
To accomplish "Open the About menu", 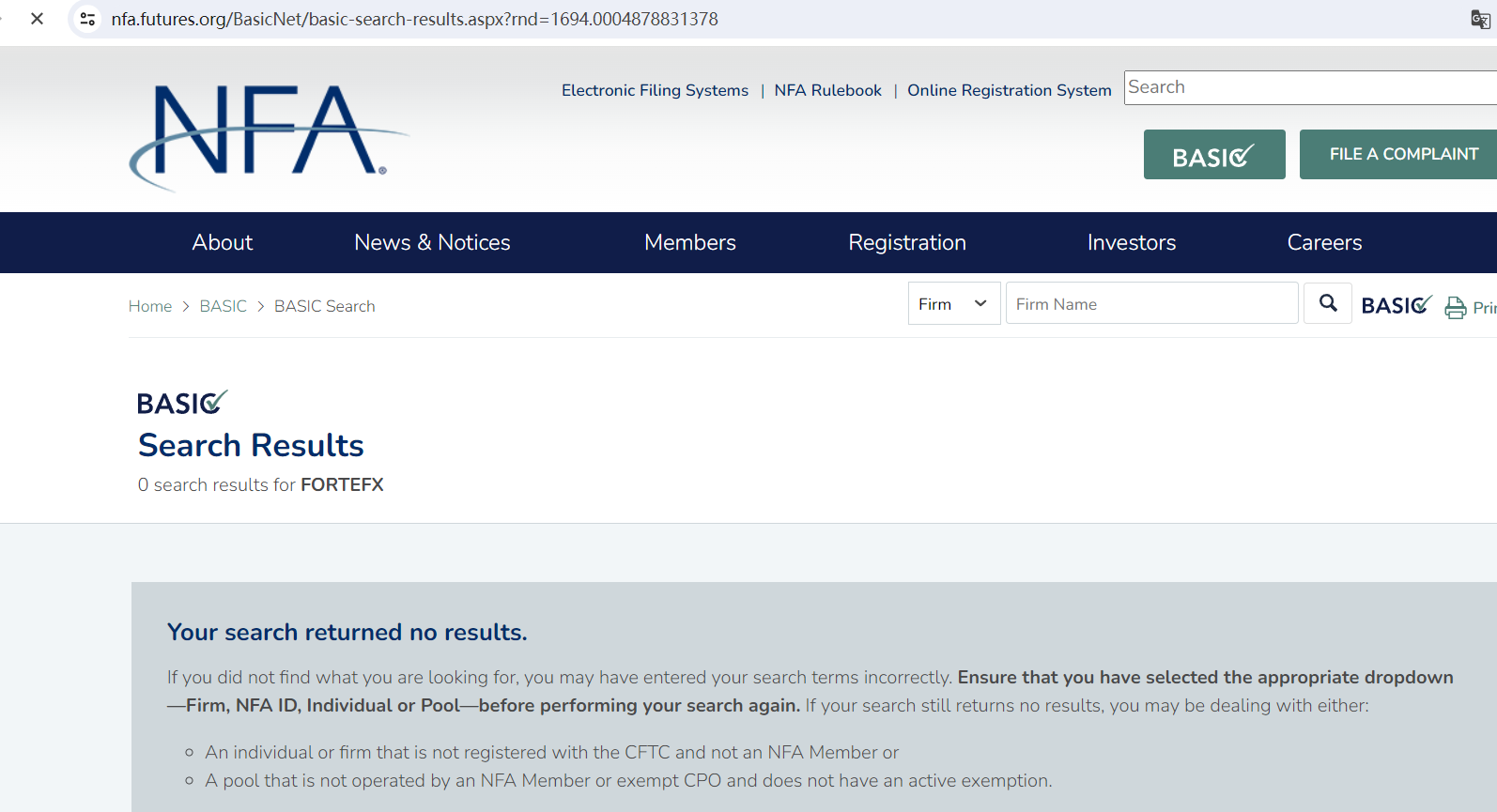I will (x=223, y=242).
